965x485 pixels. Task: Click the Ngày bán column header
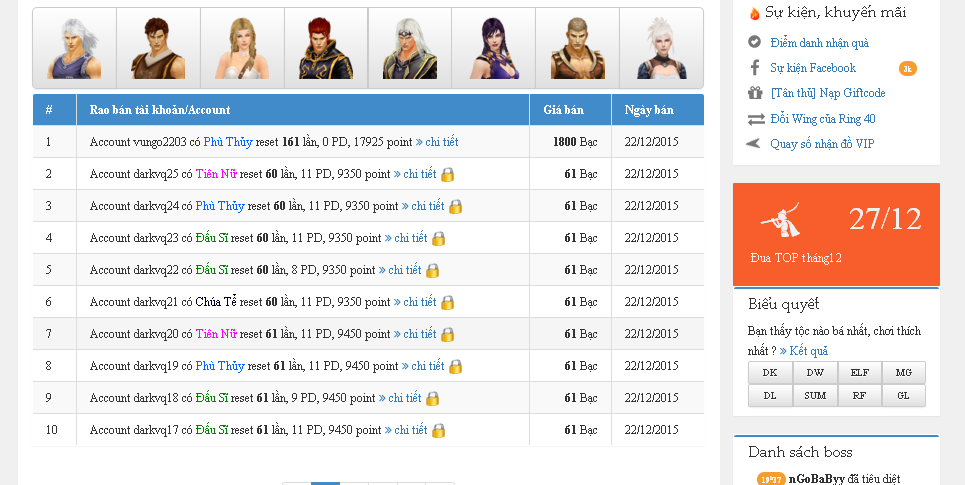tap(649, 110)
